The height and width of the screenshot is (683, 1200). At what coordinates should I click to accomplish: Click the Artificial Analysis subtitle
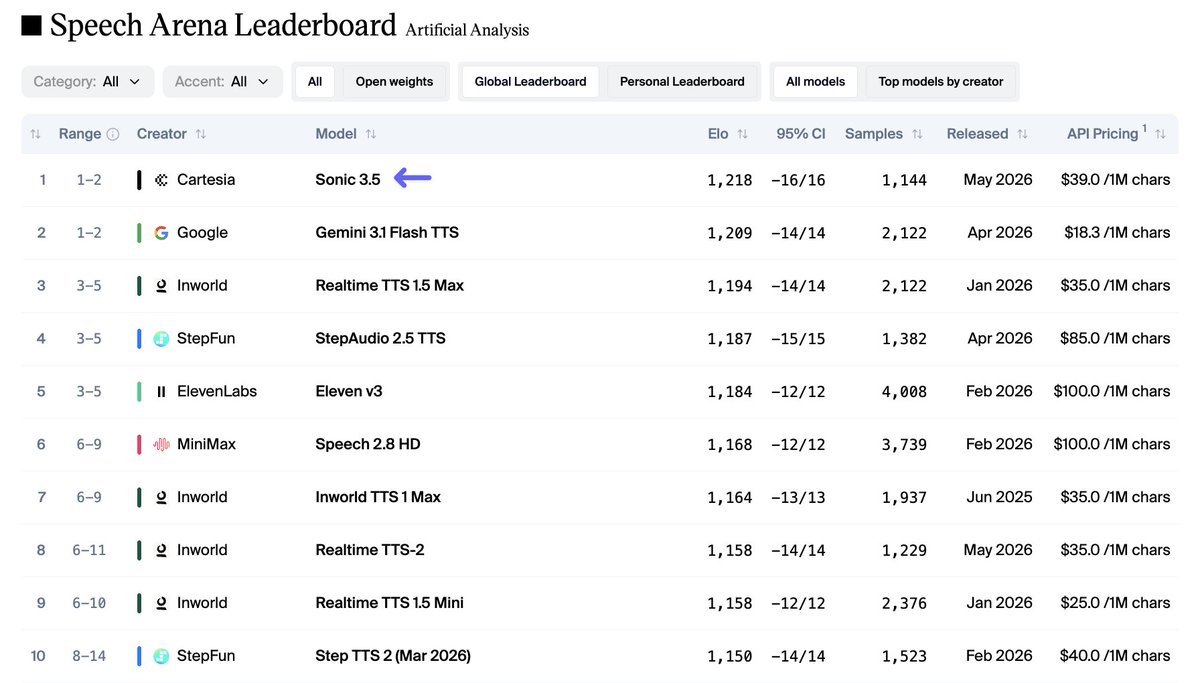(x=467, y=30)
